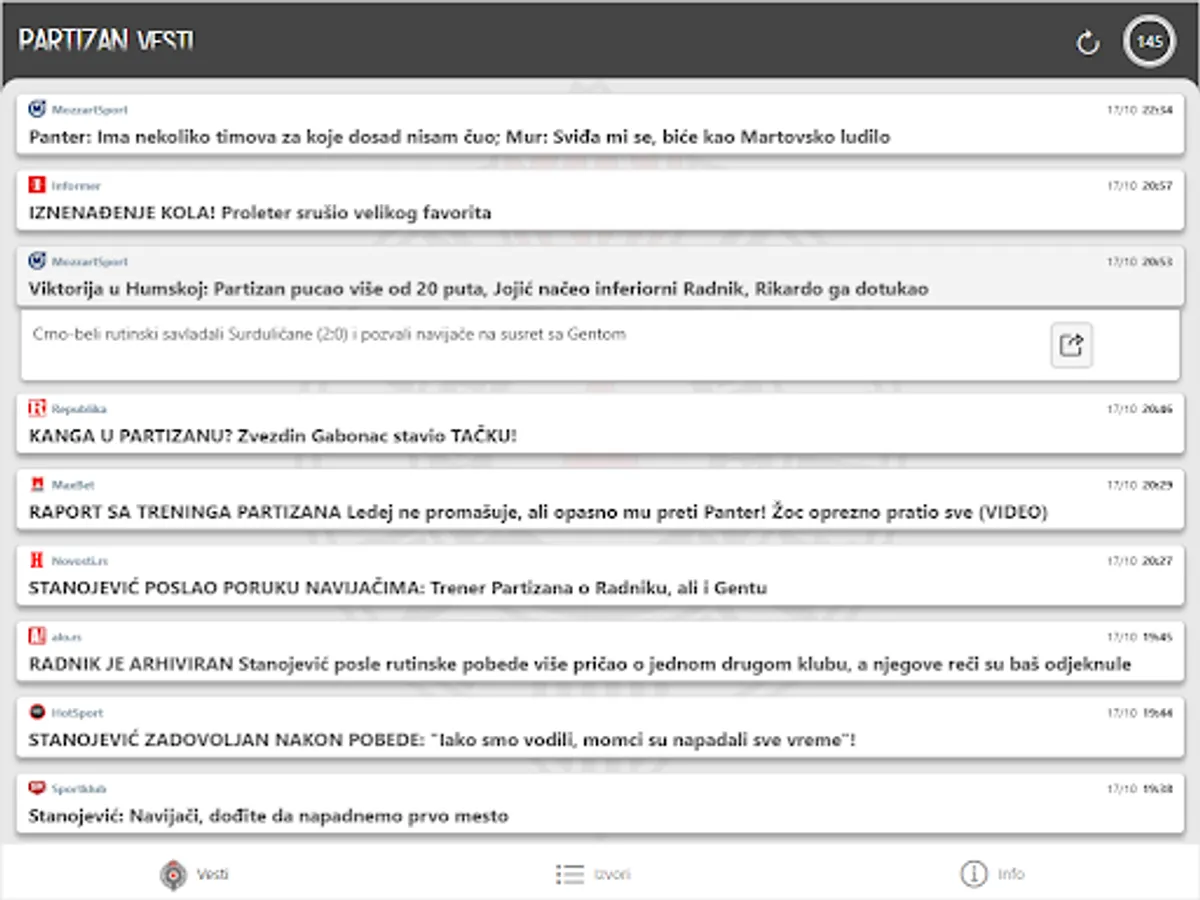This screenshot has height=900, width=1200.
Task: Click the Sportklub source logo
Action: coord(37,788)
